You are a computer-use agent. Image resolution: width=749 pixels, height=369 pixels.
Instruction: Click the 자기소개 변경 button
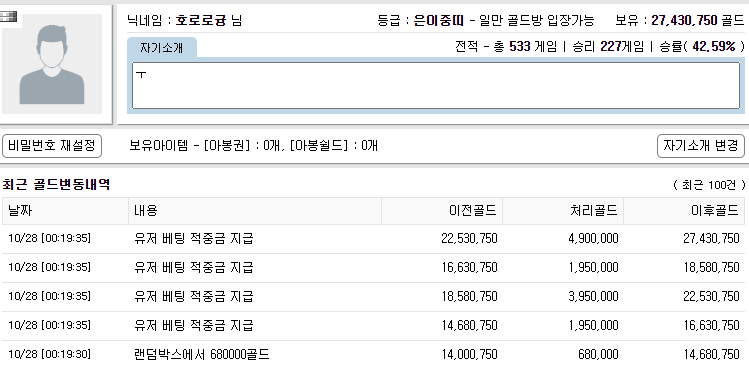point(701,146)
